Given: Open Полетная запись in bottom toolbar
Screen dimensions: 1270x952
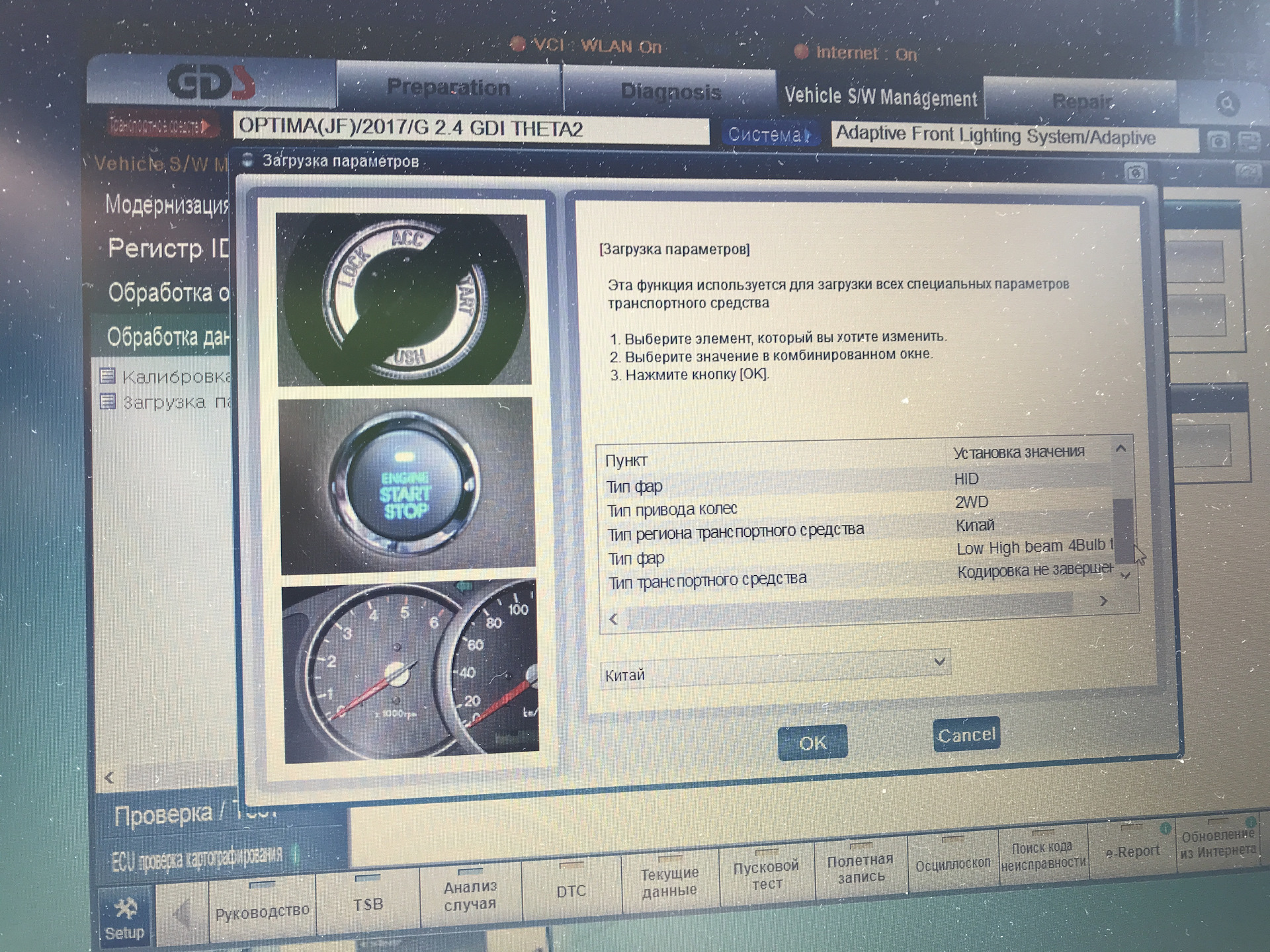Looking at the screenshot, I should (x=861, y=868).
